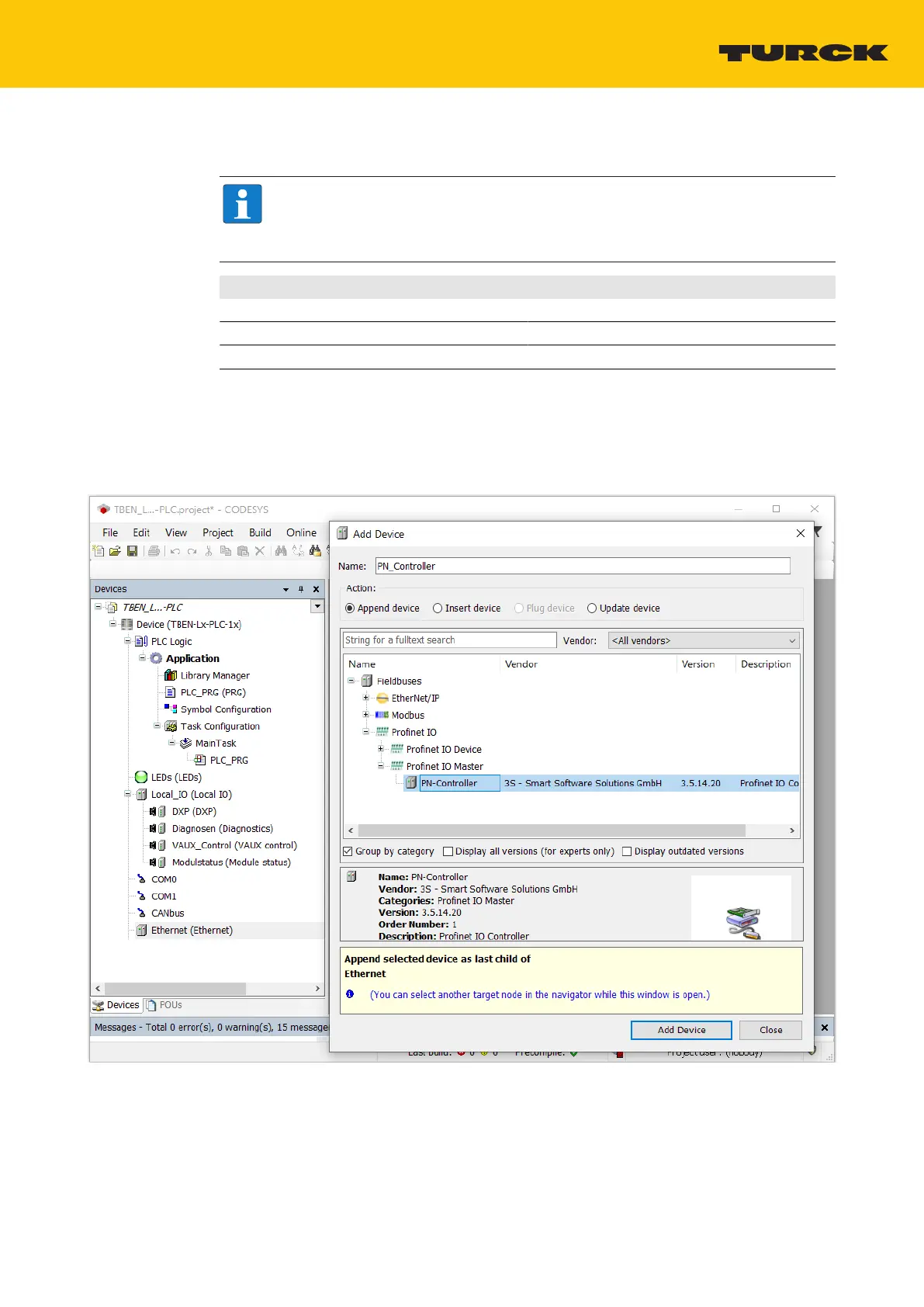The width and height of the screenshot is (924, 1307).
Task: Expand the Profinet IO Device node
Action: 381,749
